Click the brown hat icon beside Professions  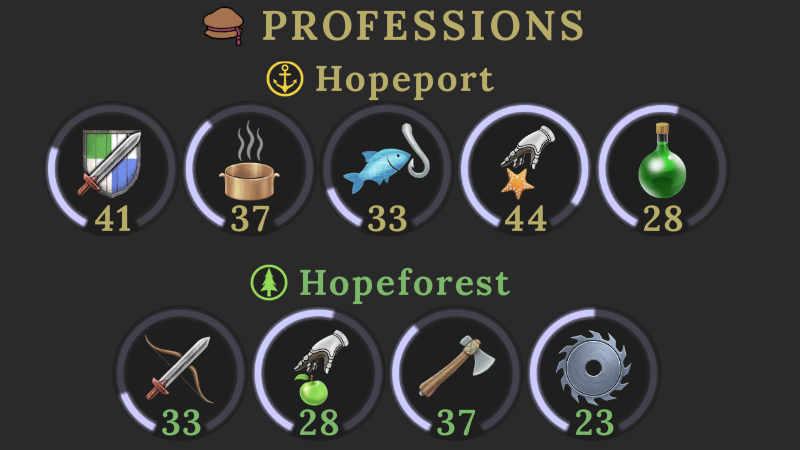point(223,26)
